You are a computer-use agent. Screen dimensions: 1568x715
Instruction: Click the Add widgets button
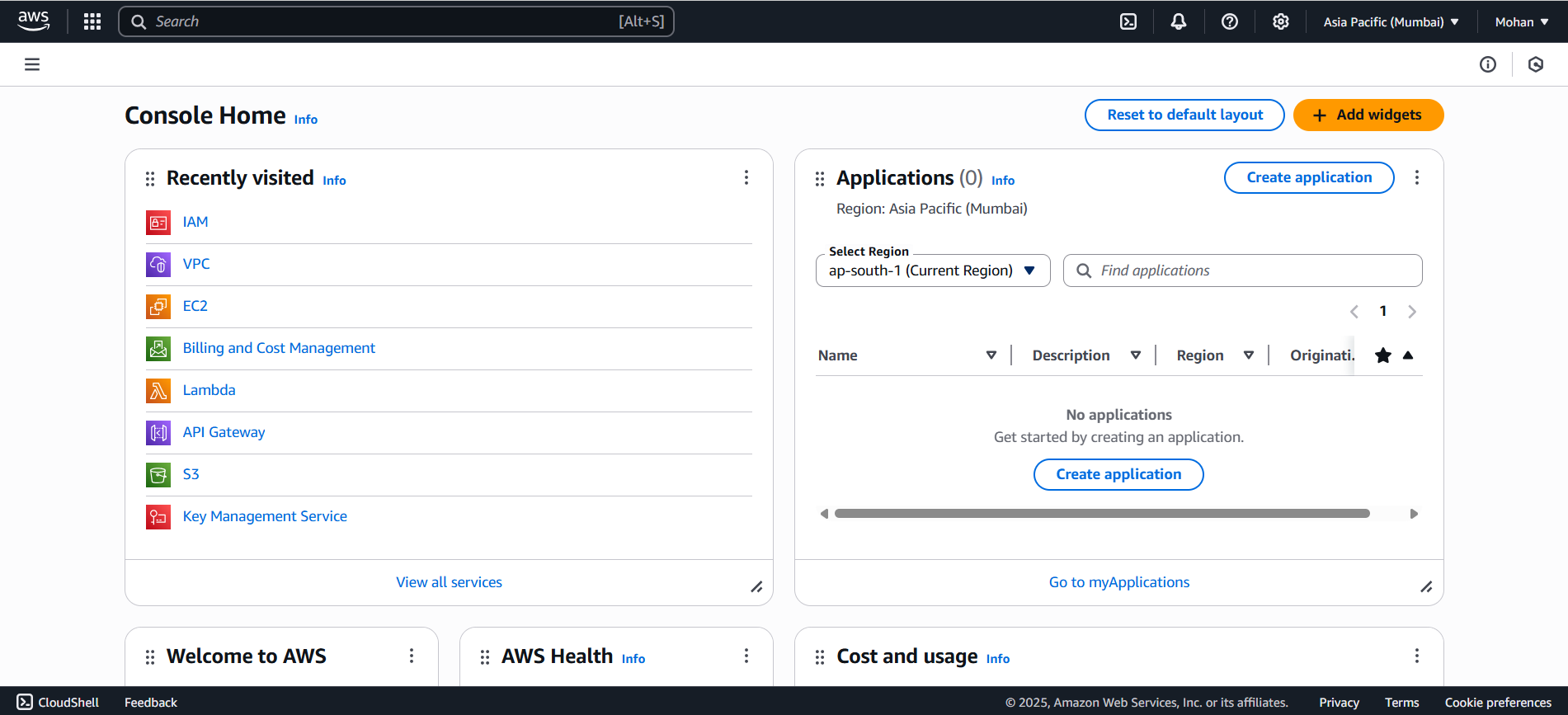[x=1368, y=115]
